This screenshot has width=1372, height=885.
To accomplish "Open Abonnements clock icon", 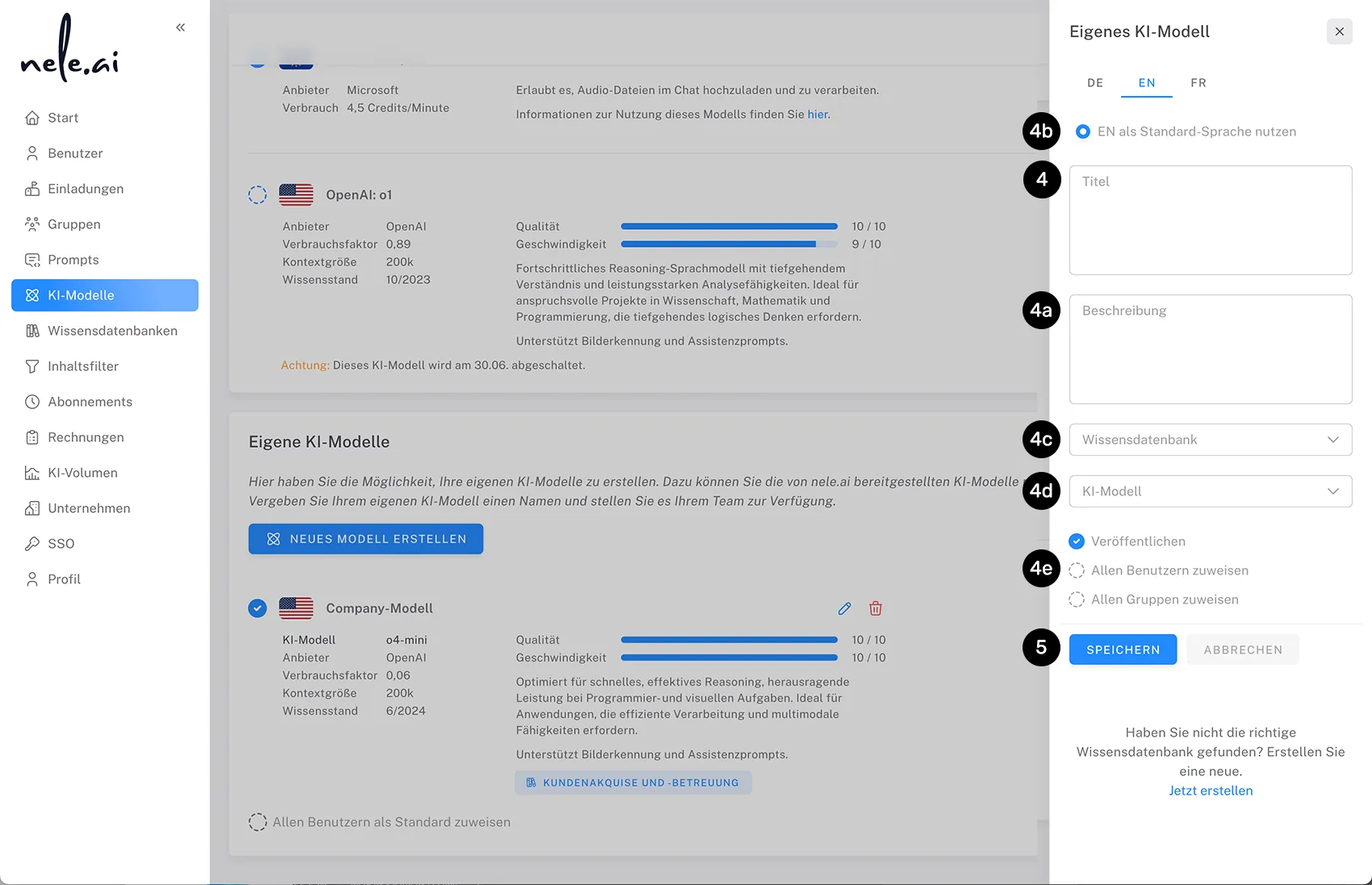I will coord(32,402).
